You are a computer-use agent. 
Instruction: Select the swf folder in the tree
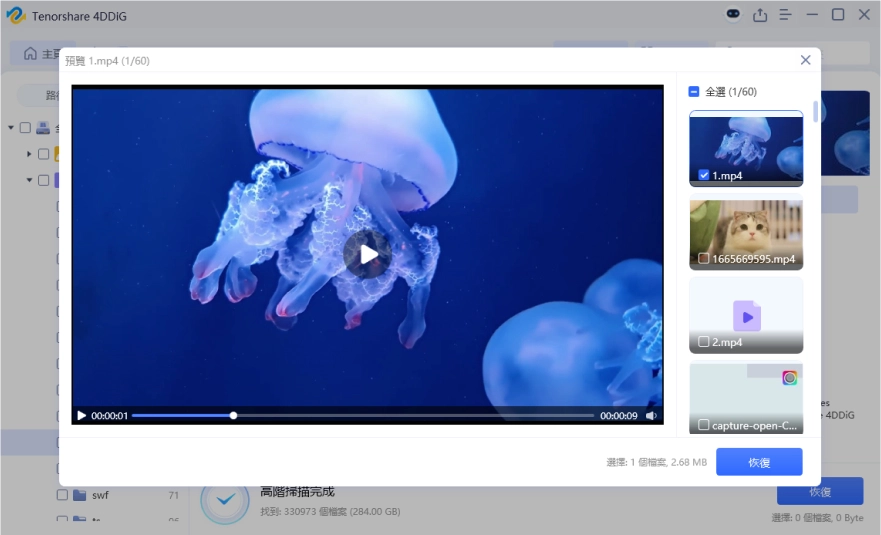(x=100, y=495)
